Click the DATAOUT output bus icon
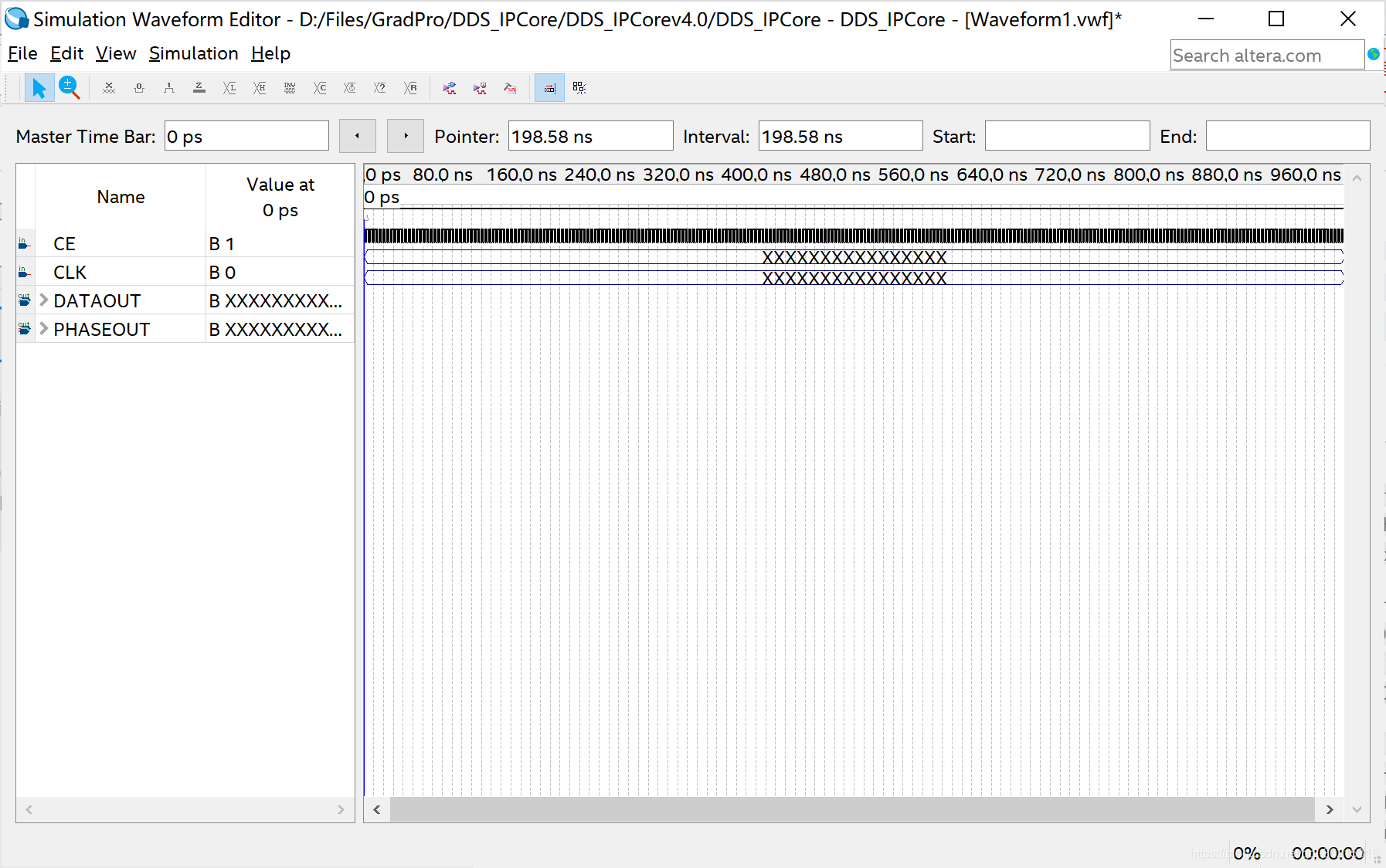Screen dimensions: 1386x868 pos(24,300)
